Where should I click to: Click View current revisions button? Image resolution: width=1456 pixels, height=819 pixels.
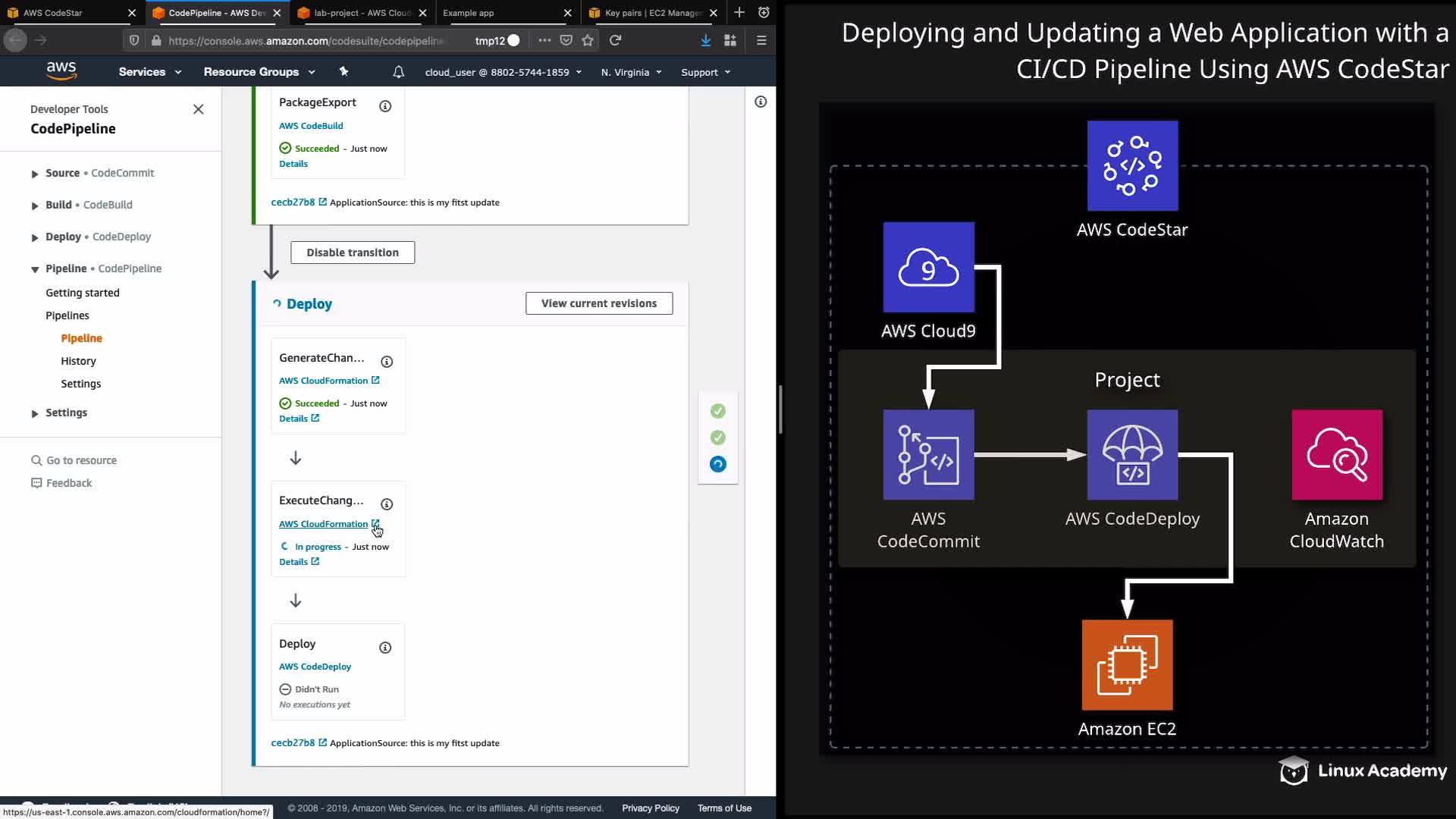click(599, 303)
